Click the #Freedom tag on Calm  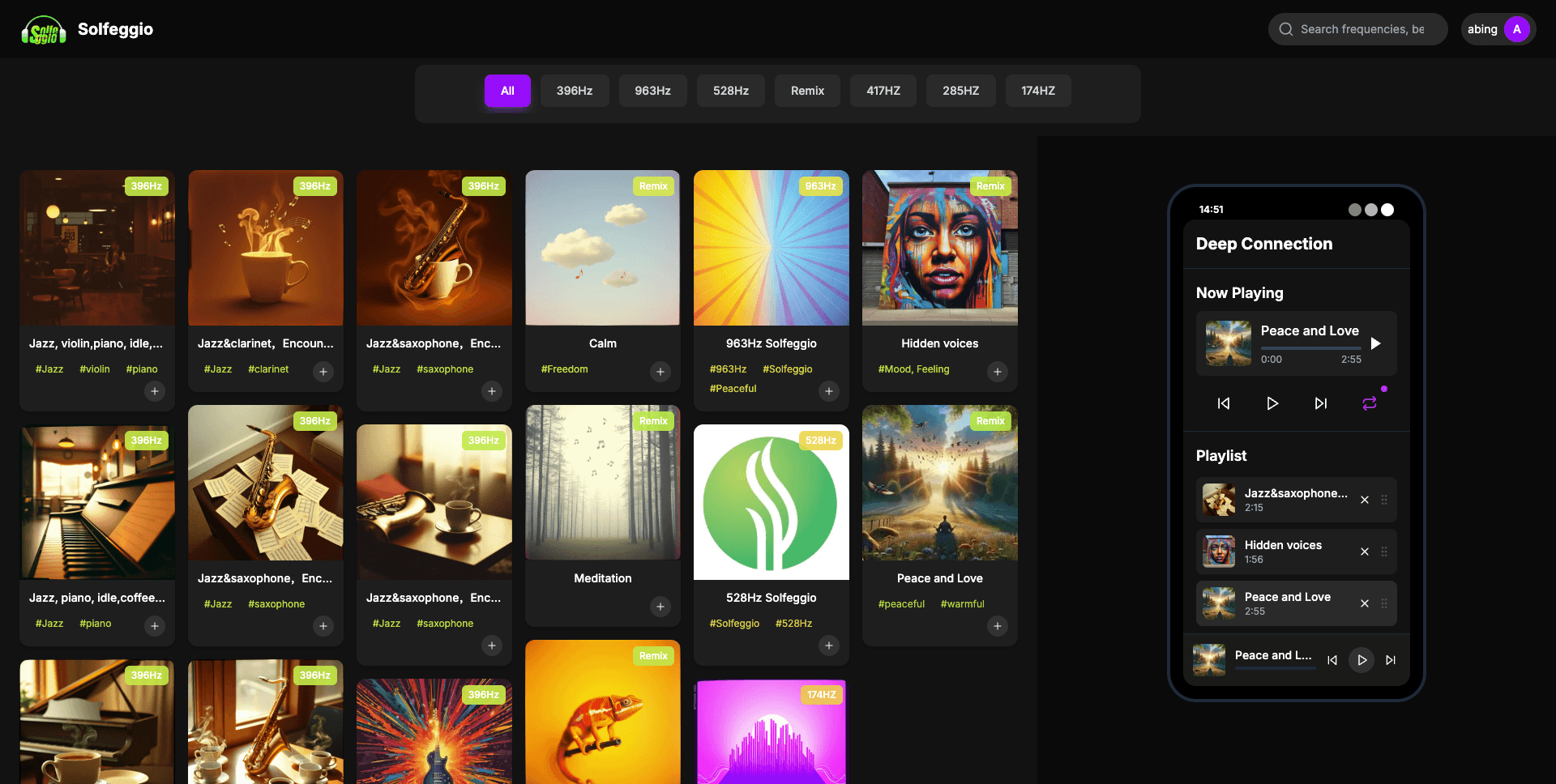pos(565,369)
